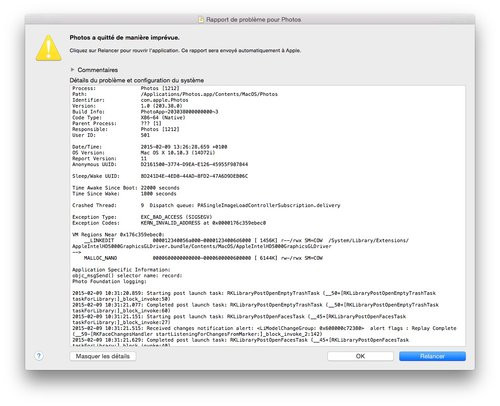The height and width of the screenshot is (406, 500).
Task: Click the 'MALLOC_NANO' region line
Action: coord(203,258)
